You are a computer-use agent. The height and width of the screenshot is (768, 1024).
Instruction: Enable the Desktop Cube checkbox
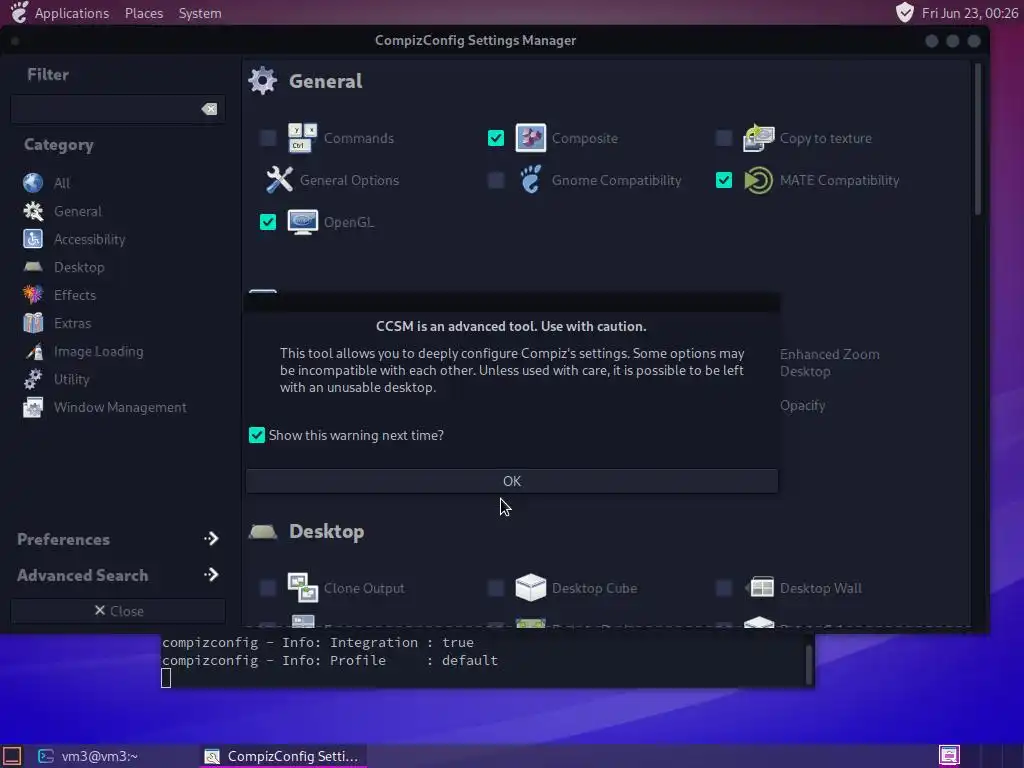coord(496,588)
